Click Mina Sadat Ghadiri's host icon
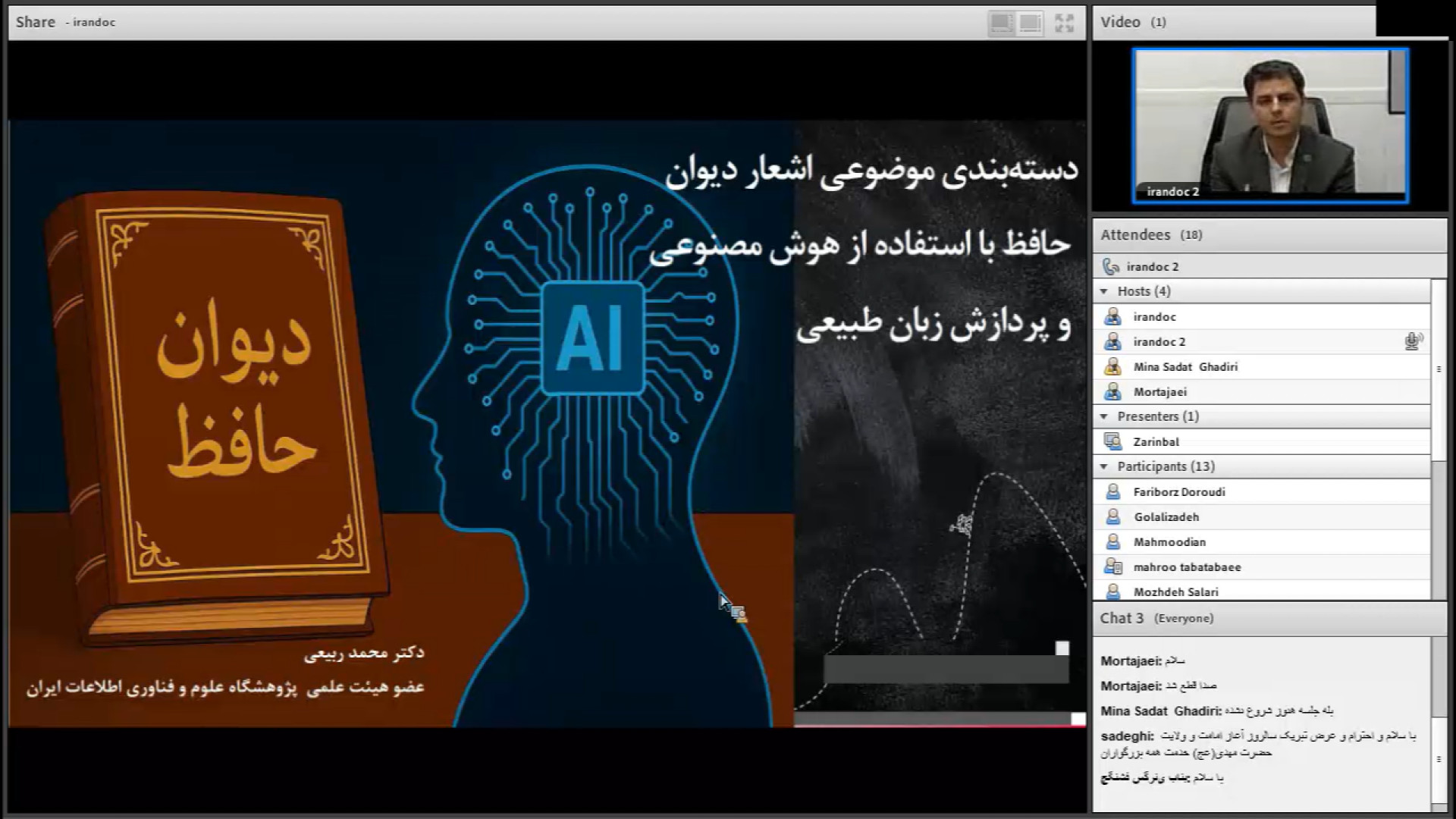This screenshot has width=1456, height=819. [1112, 367]
